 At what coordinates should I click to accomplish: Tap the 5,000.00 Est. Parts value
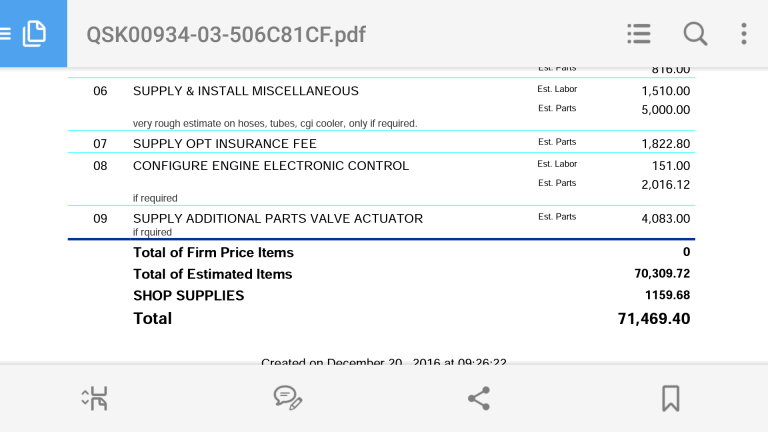666,110
